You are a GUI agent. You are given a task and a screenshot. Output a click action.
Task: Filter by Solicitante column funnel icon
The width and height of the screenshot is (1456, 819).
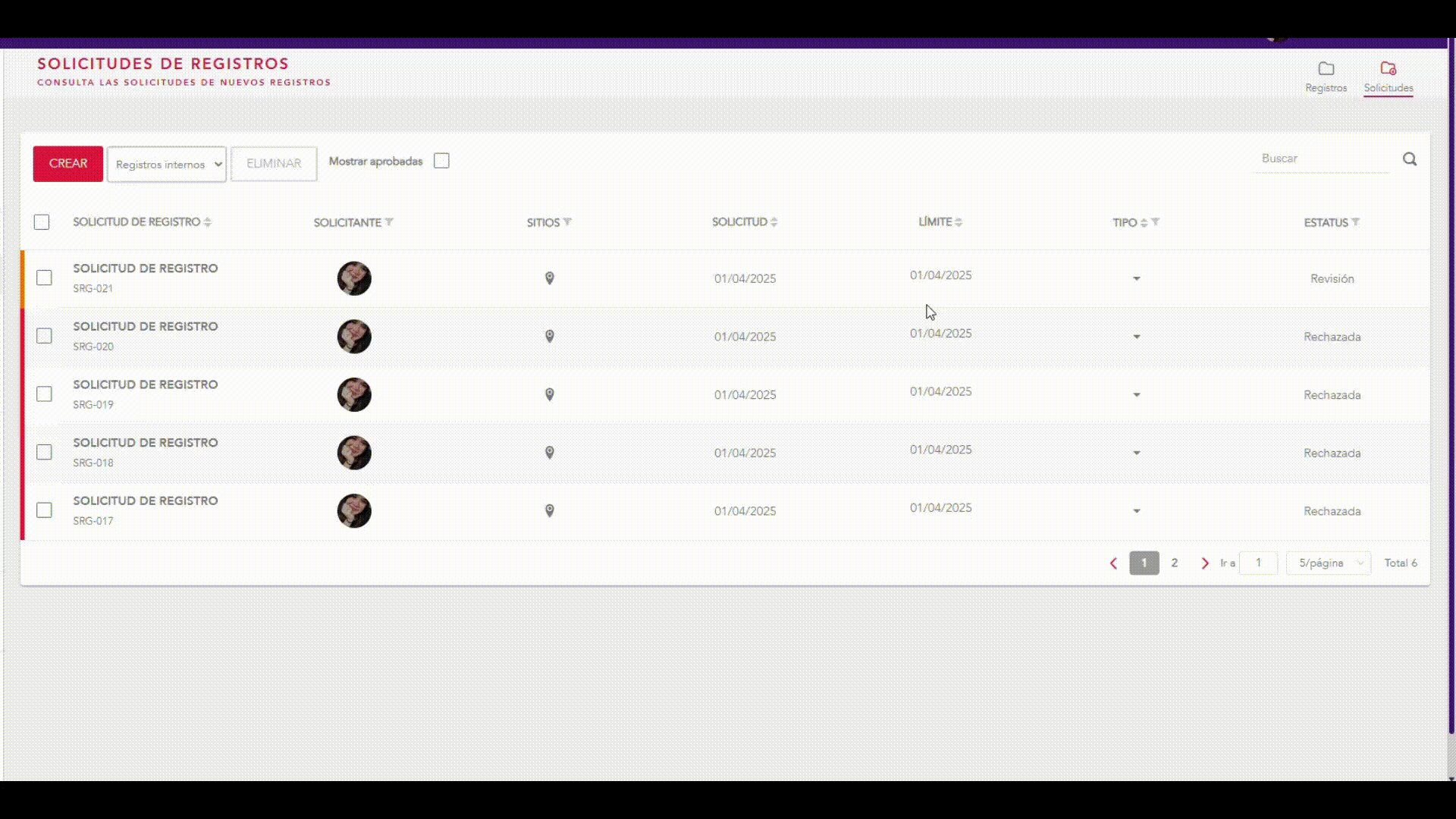click(x=389, y=222)
